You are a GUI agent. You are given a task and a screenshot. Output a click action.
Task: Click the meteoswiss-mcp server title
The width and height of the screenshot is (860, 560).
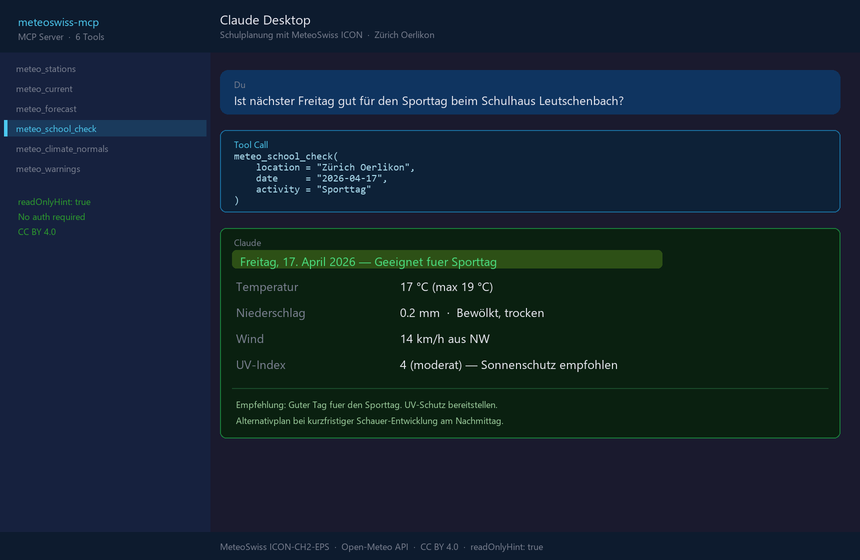(58, 22)
